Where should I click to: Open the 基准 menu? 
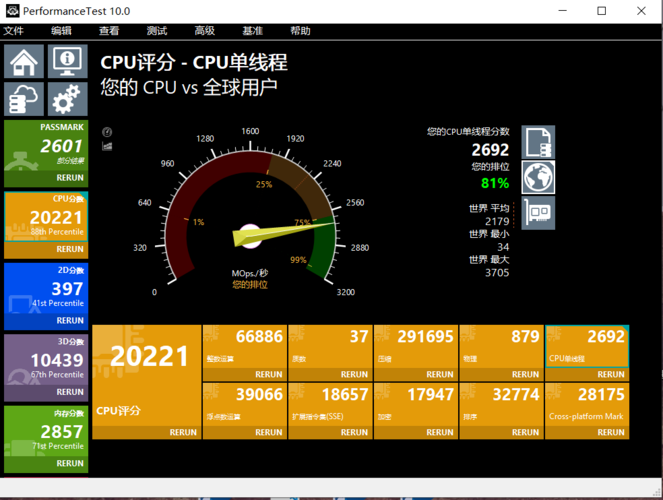[x=253, y=31]
